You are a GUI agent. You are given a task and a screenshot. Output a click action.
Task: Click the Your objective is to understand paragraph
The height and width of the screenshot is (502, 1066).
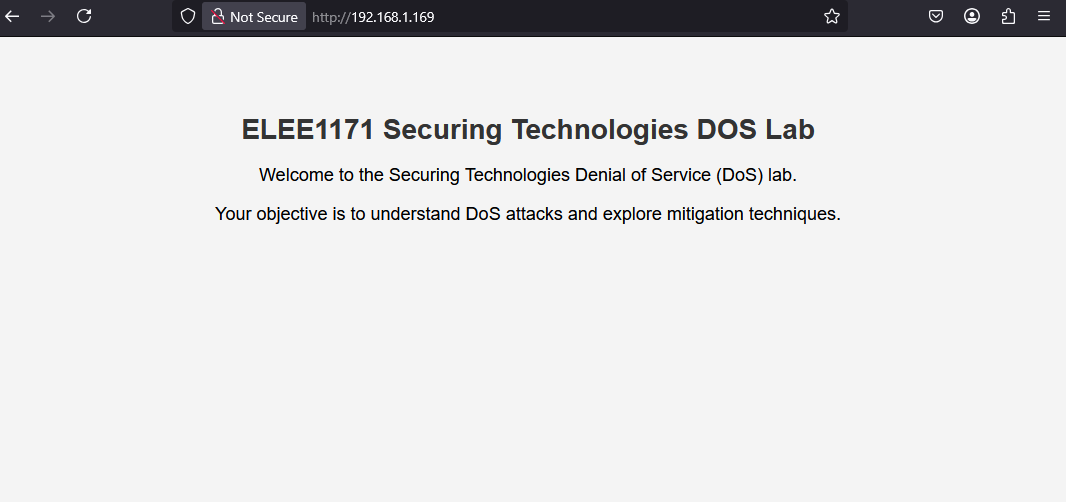coord(528,214)
